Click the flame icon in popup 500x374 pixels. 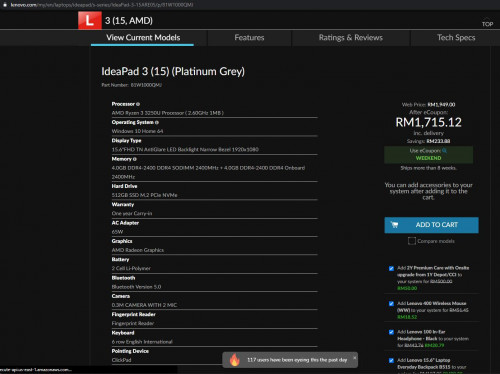click(x=235, y=360)
